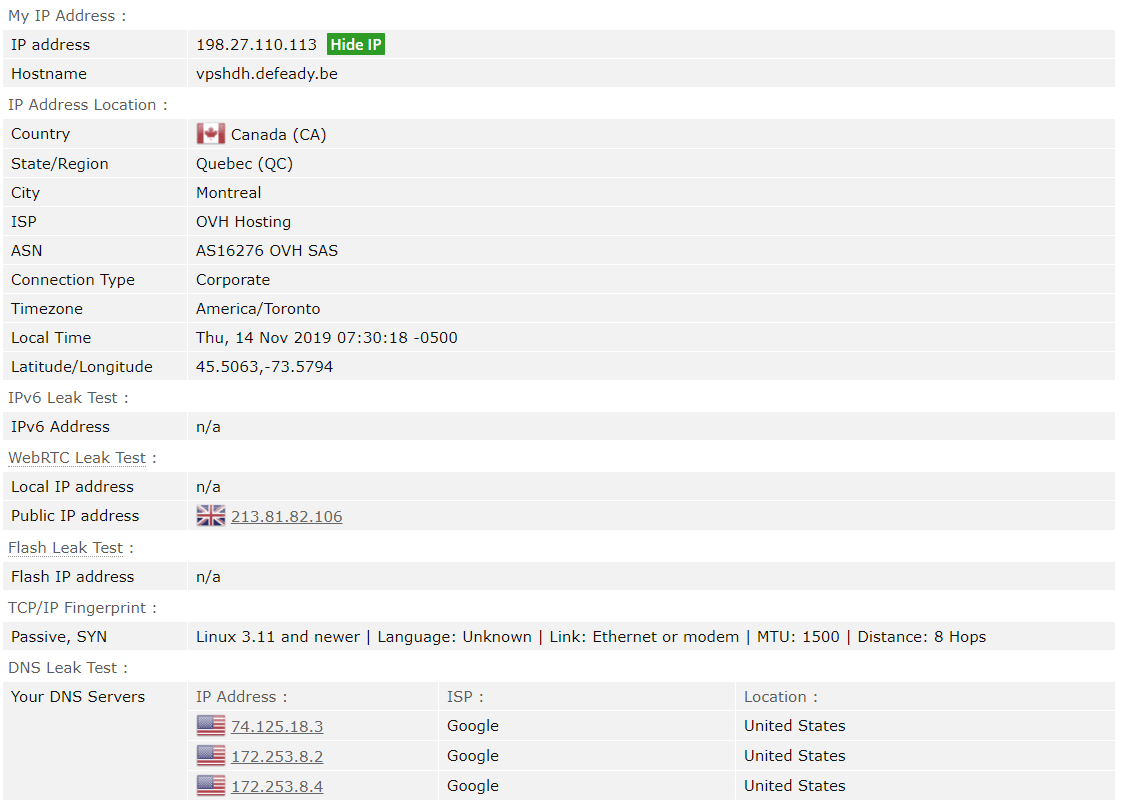
Task: Select the IP address value 198.27.110.113
Action: (x=256, y=45)
